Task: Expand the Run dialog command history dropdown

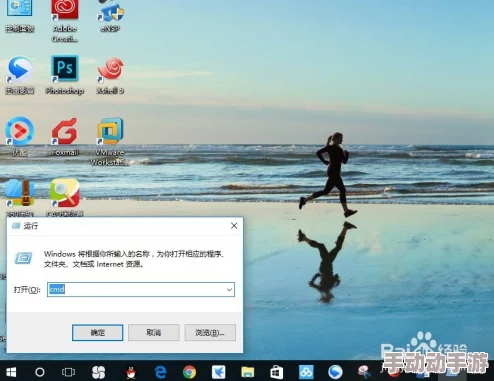Action: tap(229, 289)
